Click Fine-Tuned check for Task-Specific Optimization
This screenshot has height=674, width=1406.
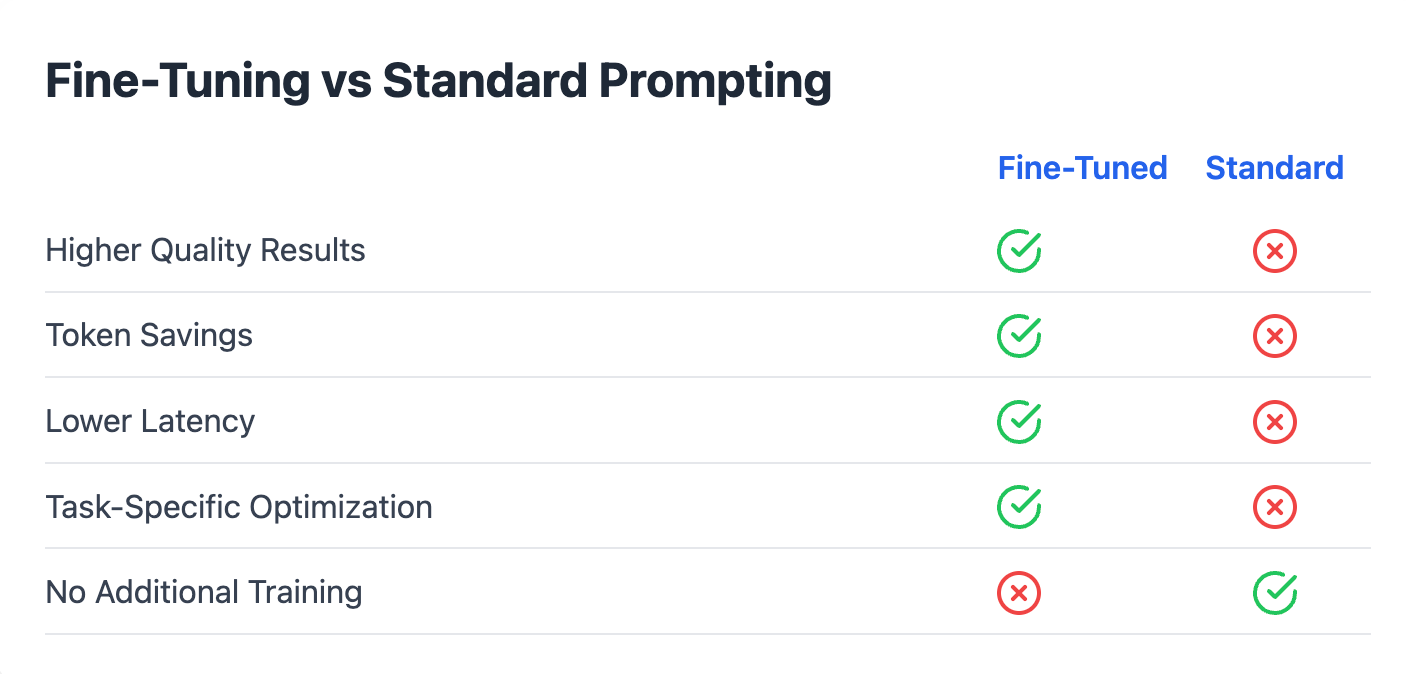(x=1019, y=507)
